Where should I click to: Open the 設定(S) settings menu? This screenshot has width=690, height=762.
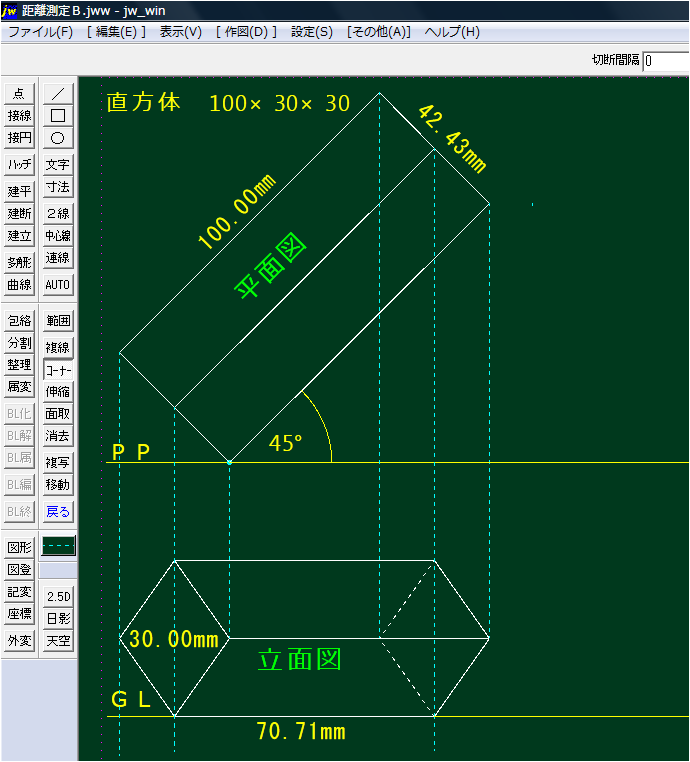coord(312,32)
